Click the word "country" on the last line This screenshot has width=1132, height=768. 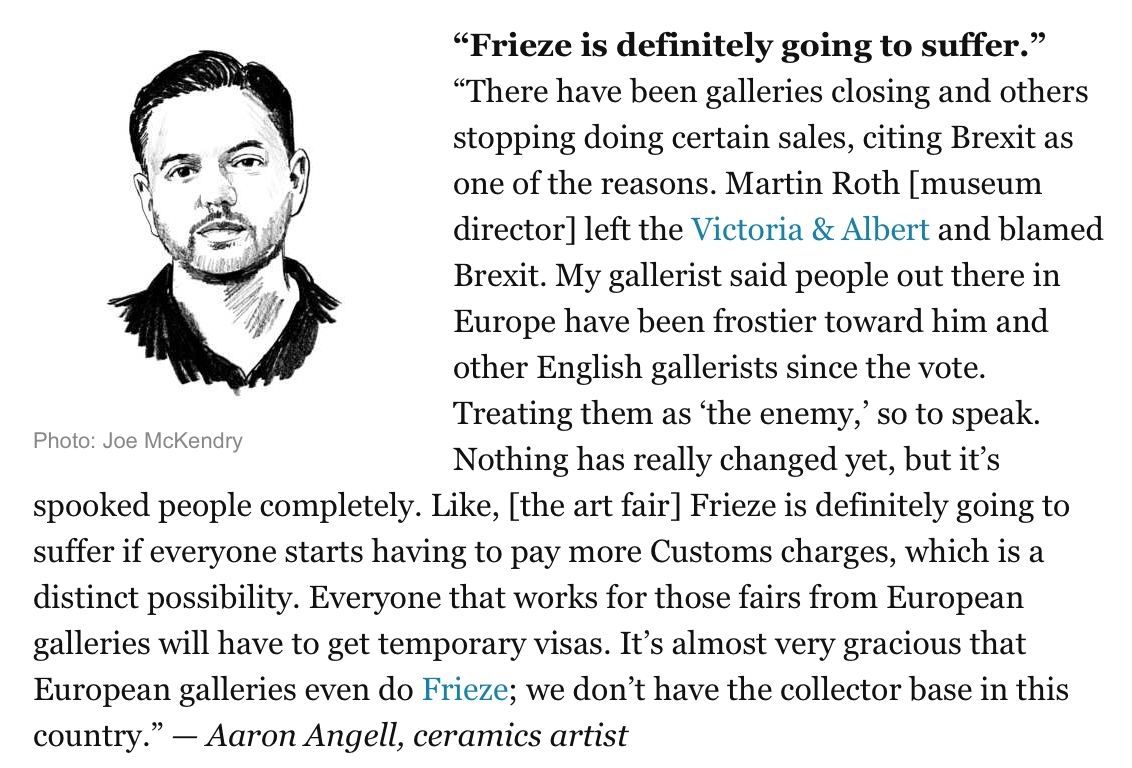tap(88, 735)
